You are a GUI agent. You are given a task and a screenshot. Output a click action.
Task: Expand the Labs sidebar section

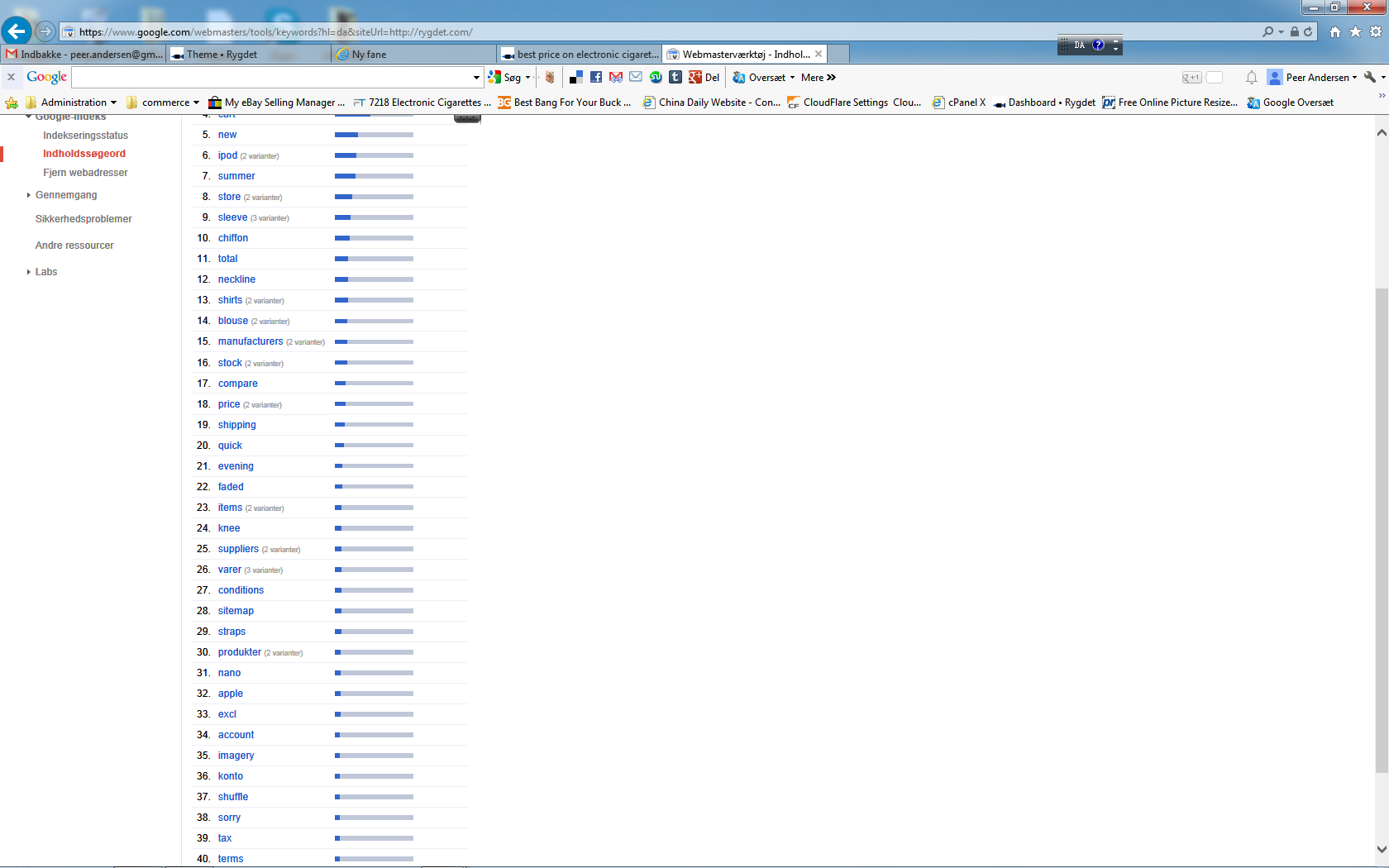[29, 272]
